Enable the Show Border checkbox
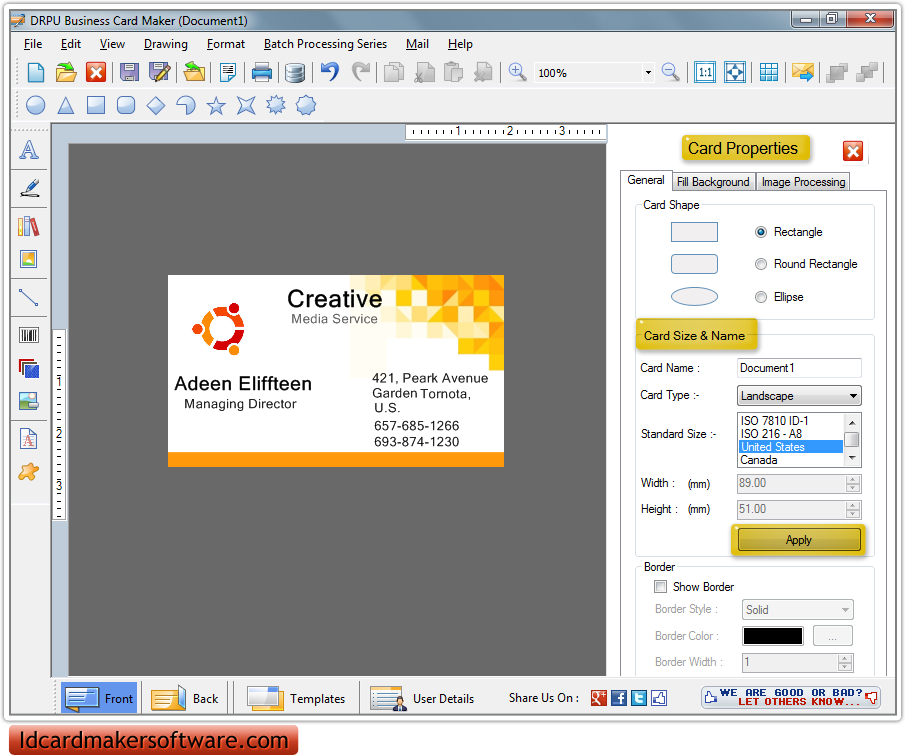This screenshot has height=755, width=905. pyautogui.click(x=660, y=586)
